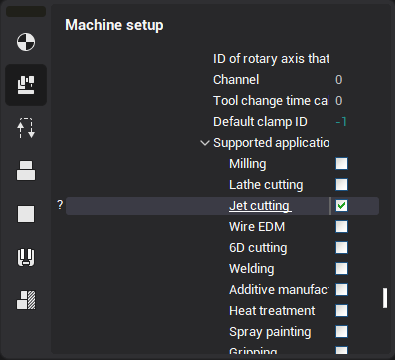Click the Default clamp ID value
This screenshot has width=395, height=360.
click(x=341, y=122)
